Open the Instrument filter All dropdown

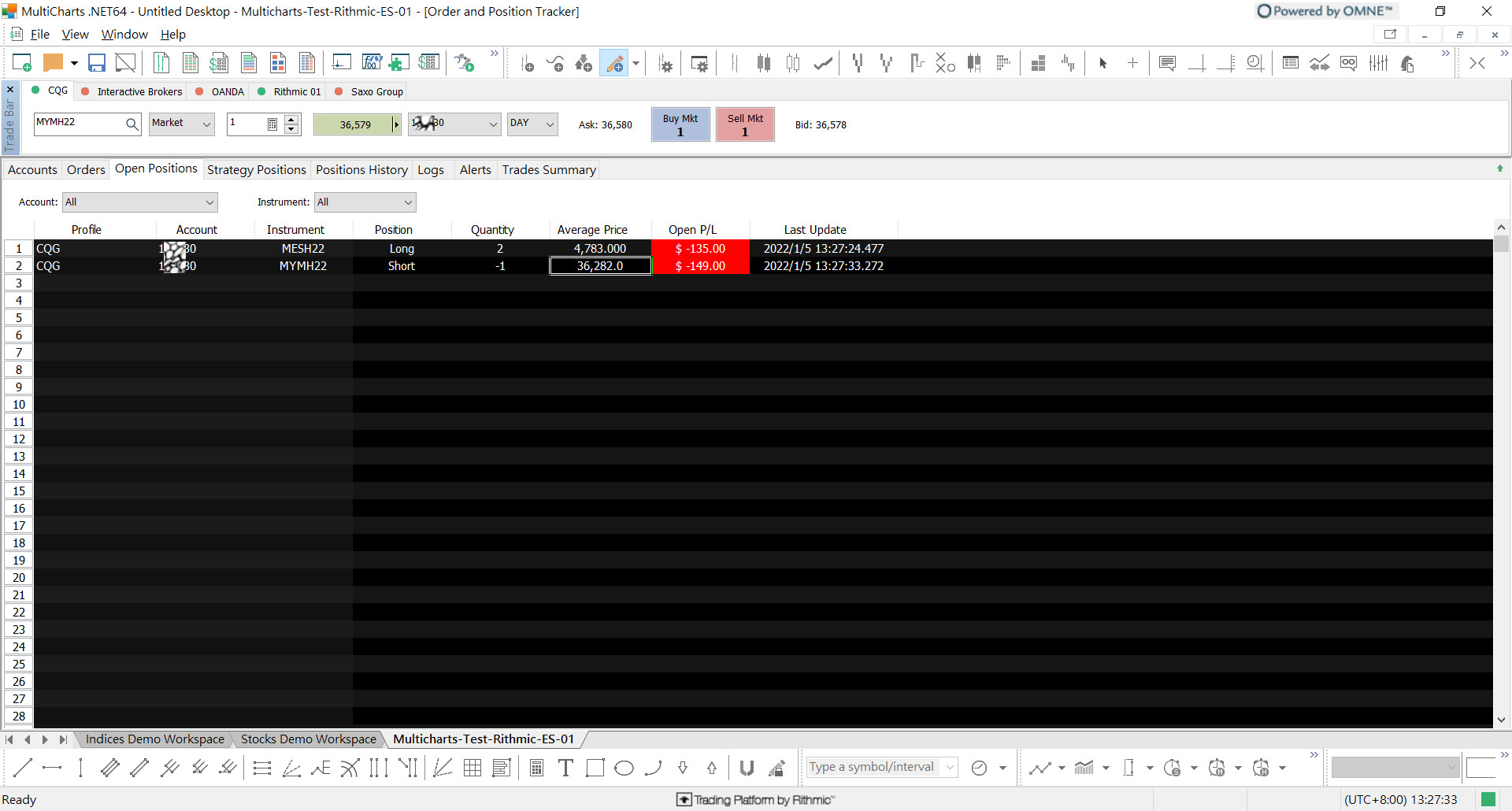click(x=365, y=202)
